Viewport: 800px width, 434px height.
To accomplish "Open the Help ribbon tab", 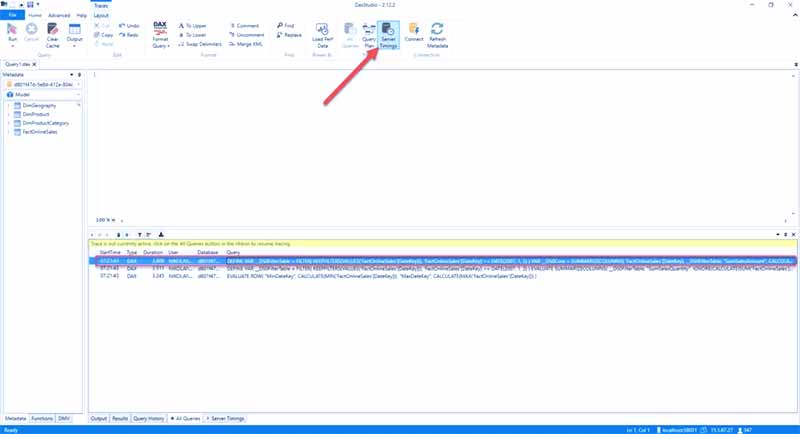I will coord(82,15).
